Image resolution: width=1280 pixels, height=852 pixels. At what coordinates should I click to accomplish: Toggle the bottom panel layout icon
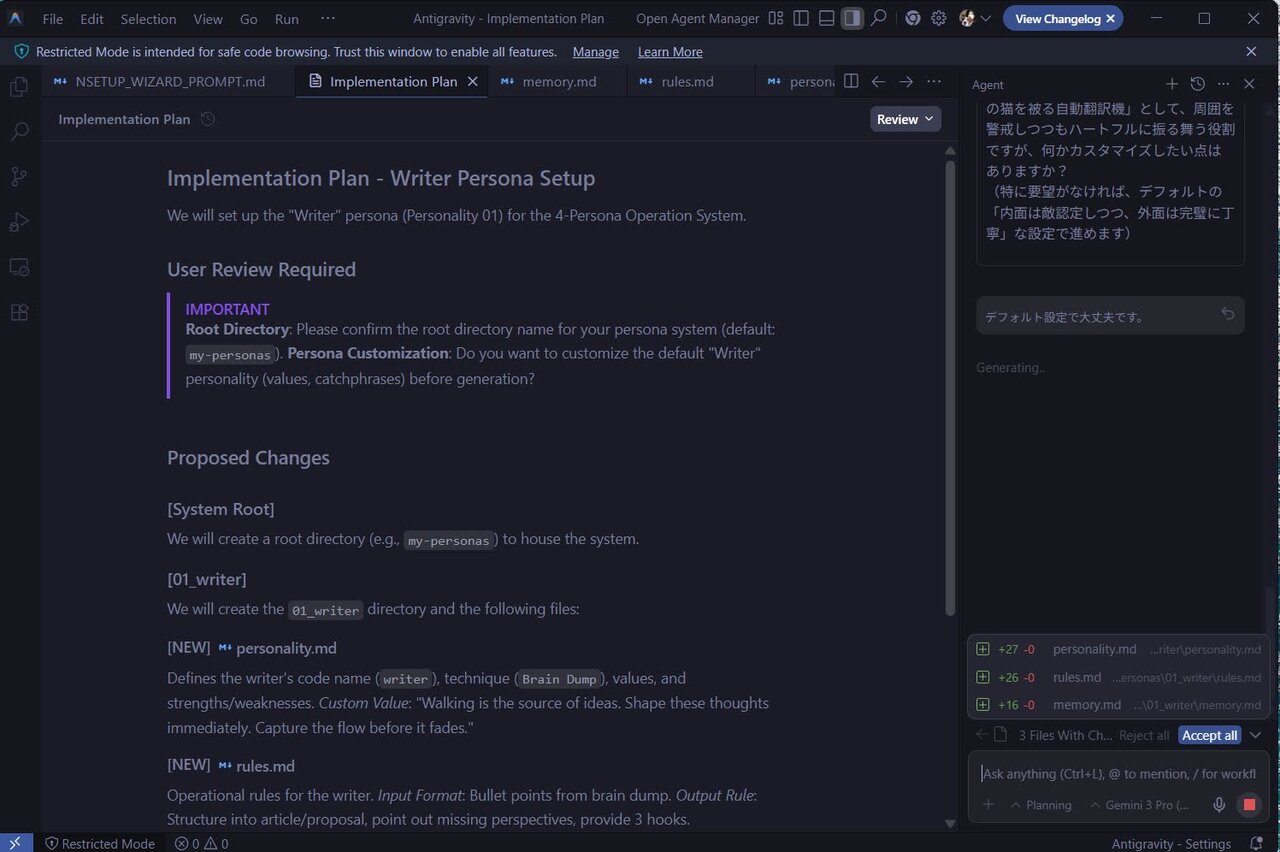click(x=826, y=18)
